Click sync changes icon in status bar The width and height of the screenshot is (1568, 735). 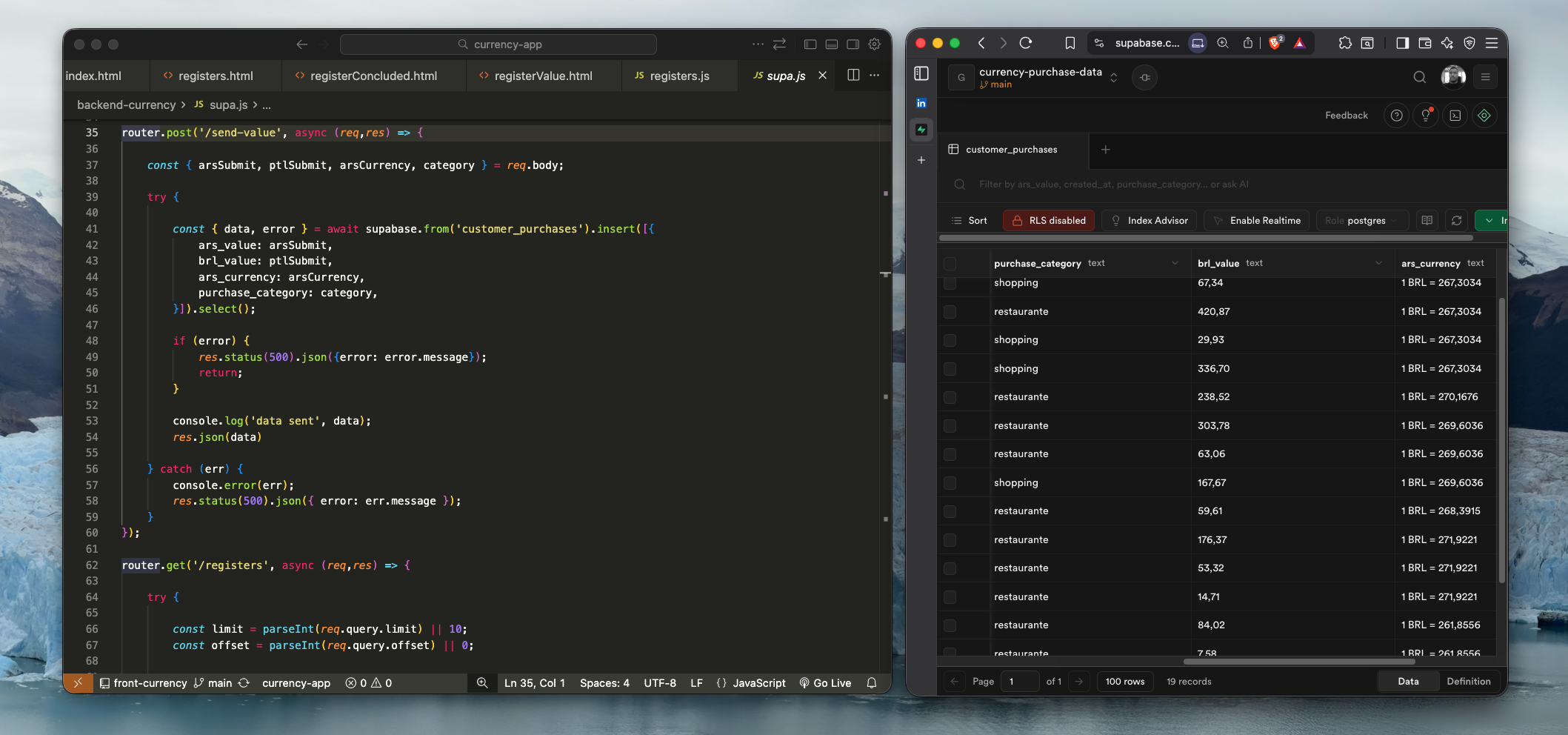[244, 683]
